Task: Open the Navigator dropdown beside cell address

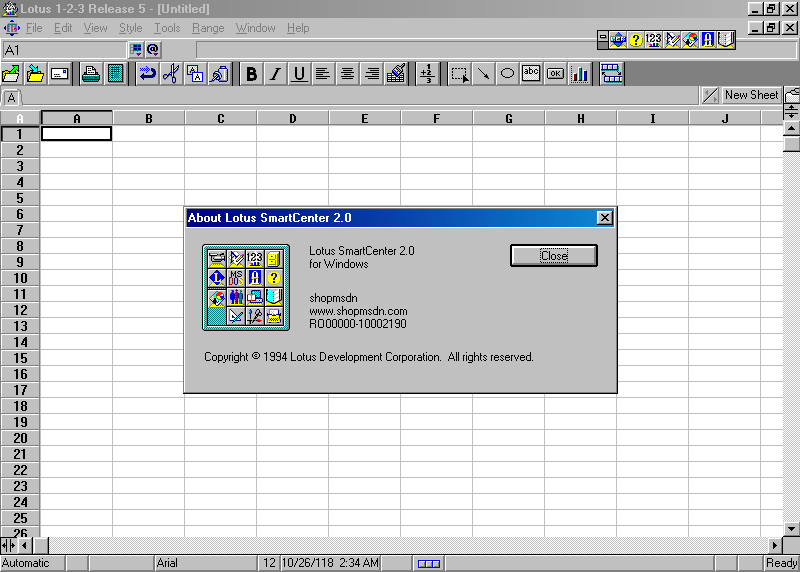Action: [136, 49]
